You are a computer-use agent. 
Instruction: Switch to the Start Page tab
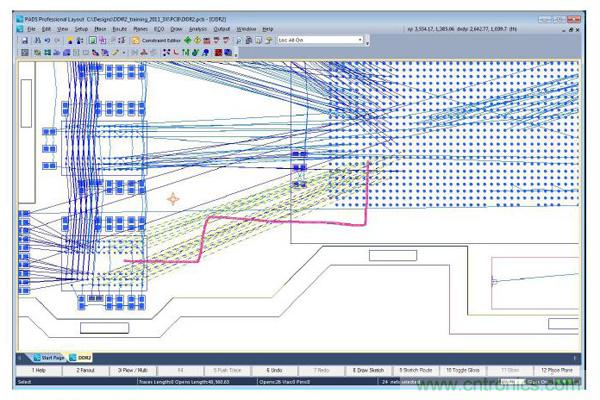51,357
